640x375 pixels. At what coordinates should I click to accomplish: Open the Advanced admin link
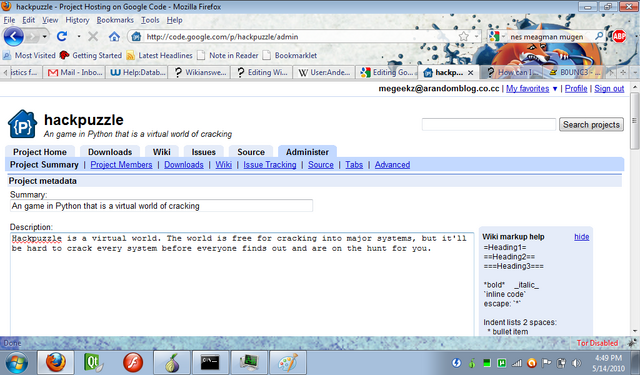(x=392, y=165)
